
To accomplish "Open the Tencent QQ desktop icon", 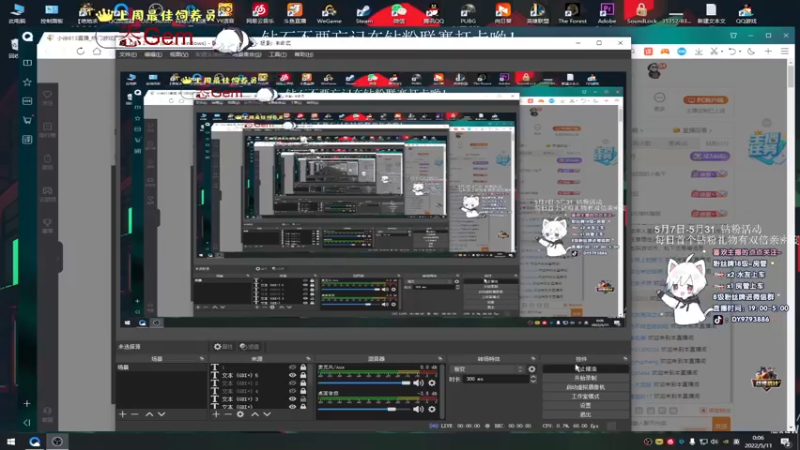I will click(433, 13).
